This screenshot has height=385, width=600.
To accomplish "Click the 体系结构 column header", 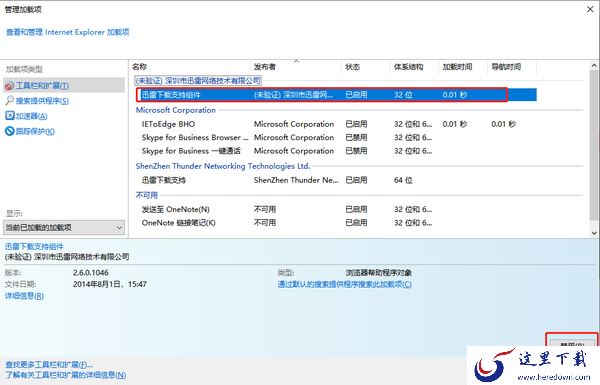I will click(408, 67).
